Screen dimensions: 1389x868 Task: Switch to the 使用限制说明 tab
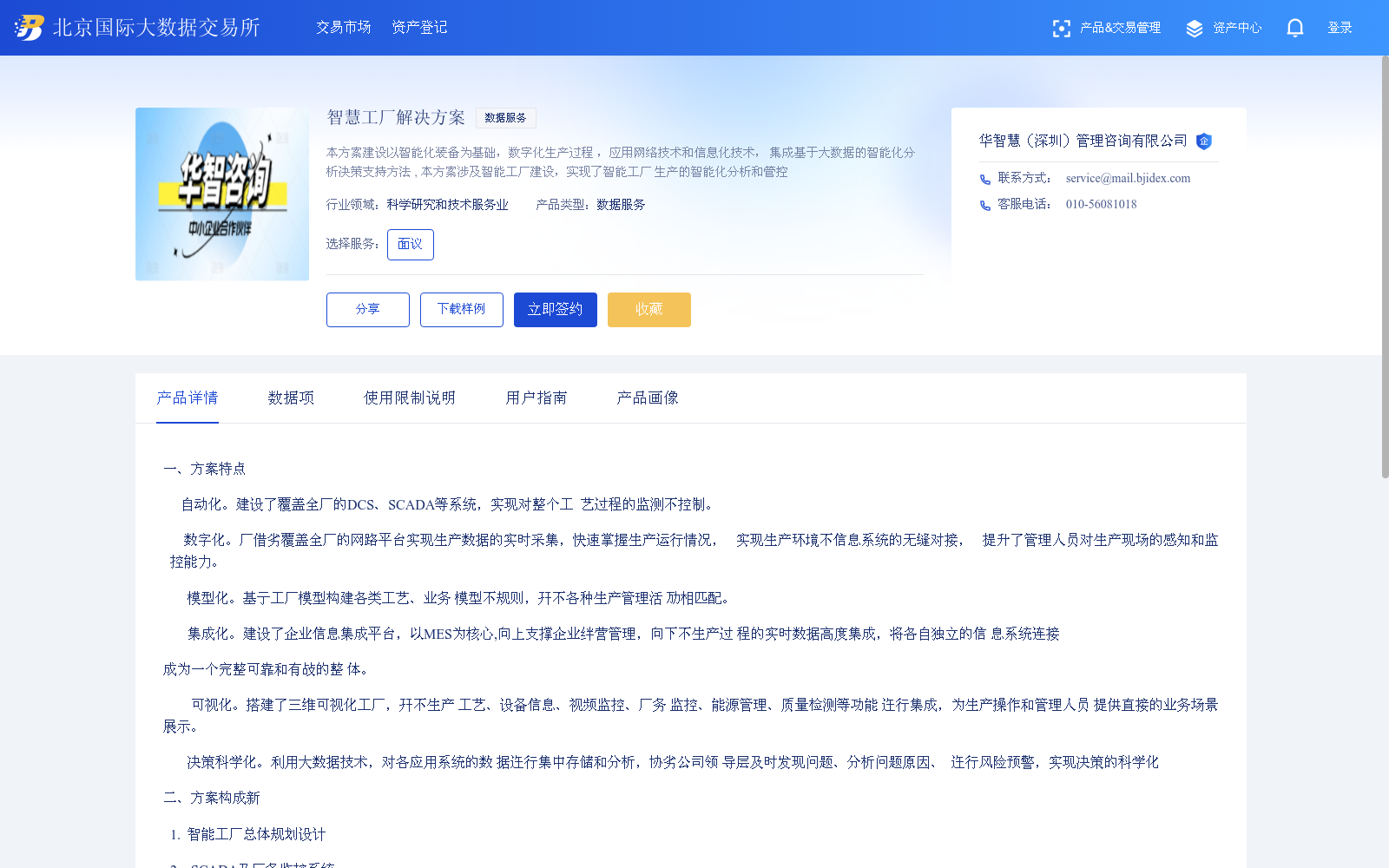pyautogui.click(x=410, y=398)
